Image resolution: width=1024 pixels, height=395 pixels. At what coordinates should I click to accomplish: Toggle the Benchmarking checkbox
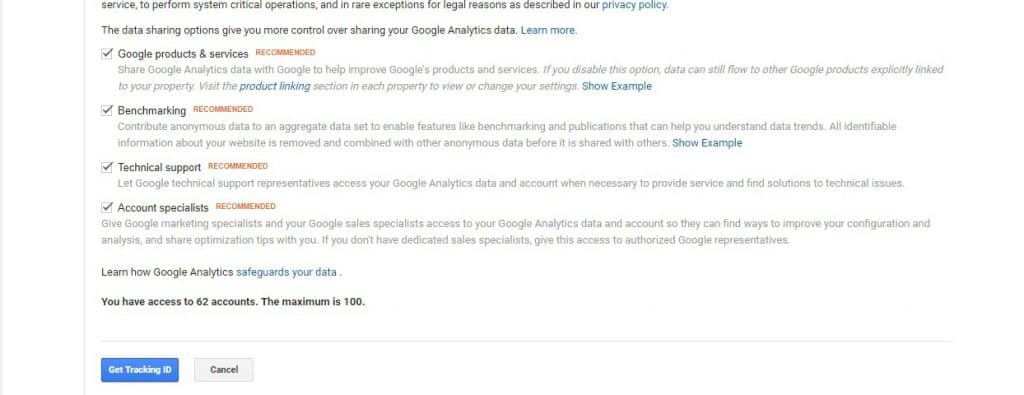pos(107,110)
